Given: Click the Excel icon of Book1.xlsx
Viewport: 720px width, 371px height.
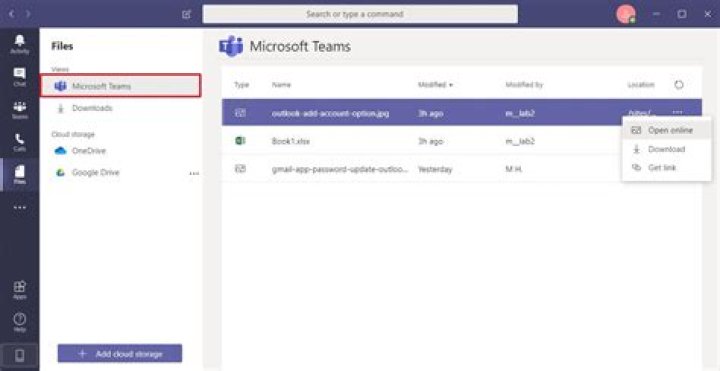Looking at the screenshot, I should click(x=240, y=141).
